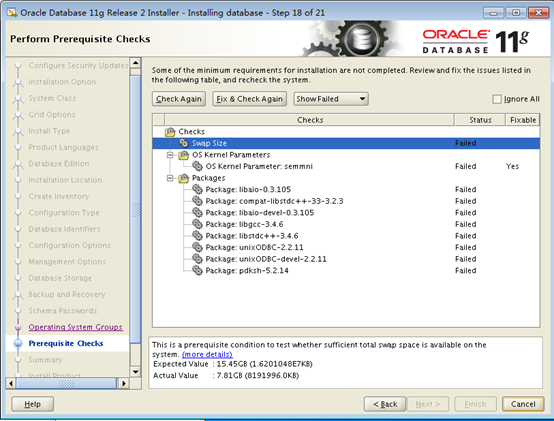Collapse the Packages tree node
554x421 pixels.
pos(170,178)
